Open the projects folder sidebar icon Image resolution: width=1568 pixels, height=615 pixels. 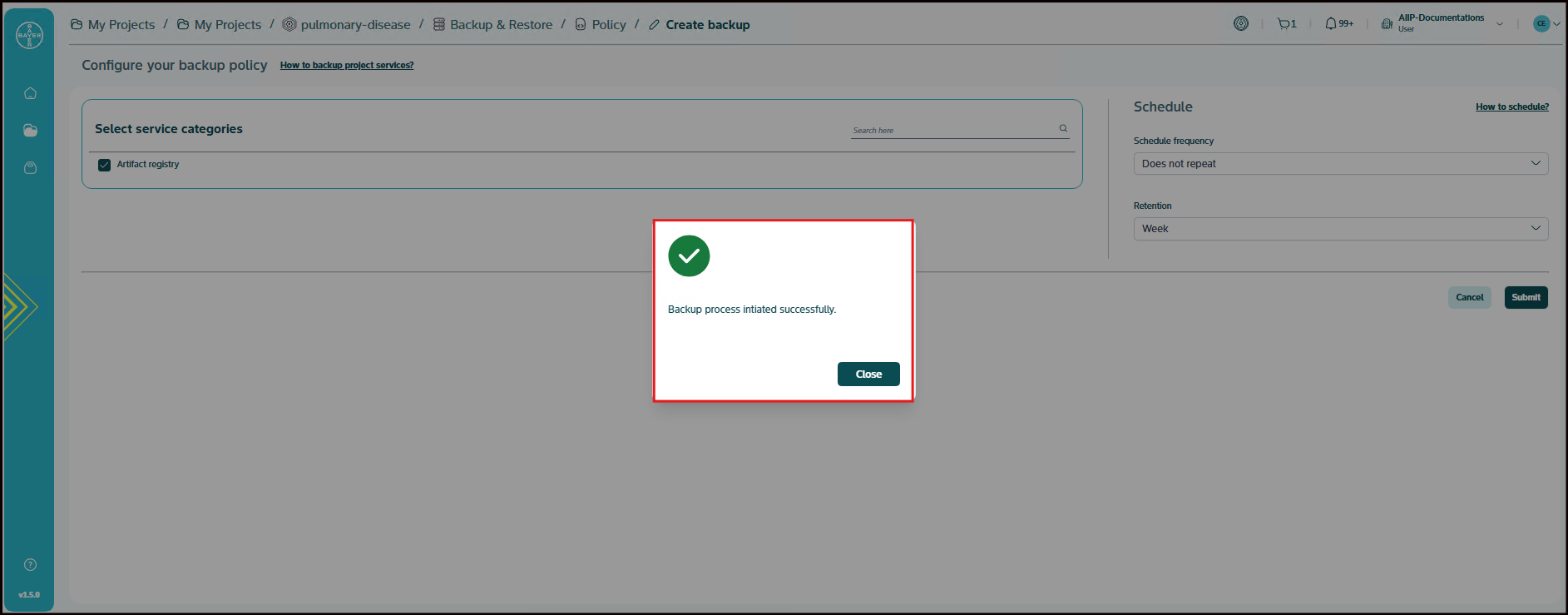point(30,131)
